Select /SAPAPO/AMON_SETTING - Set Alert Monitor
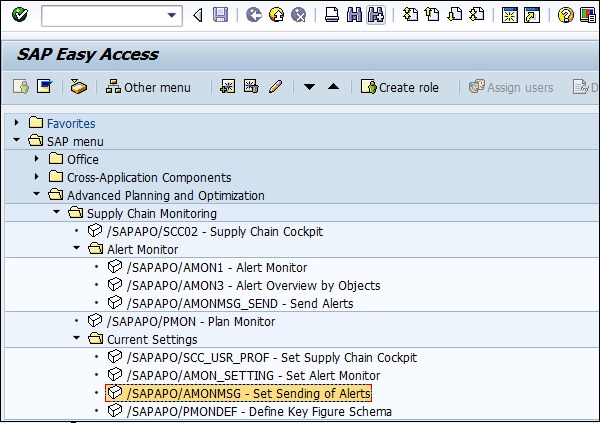Viewport: 600px width, 423px height. tap(253, 376)
